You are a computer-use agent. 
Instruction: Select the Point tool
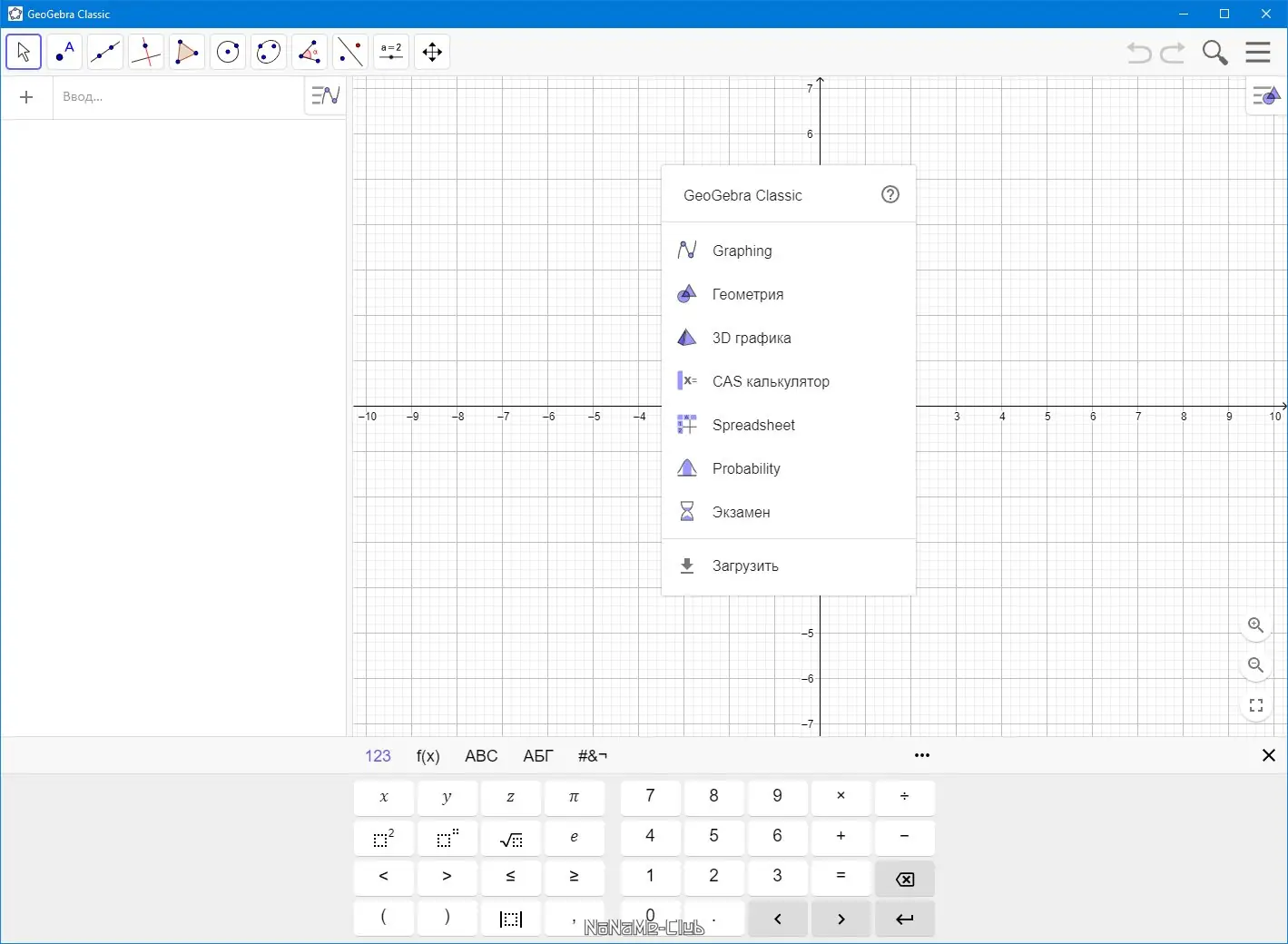(x=64, y=52)
